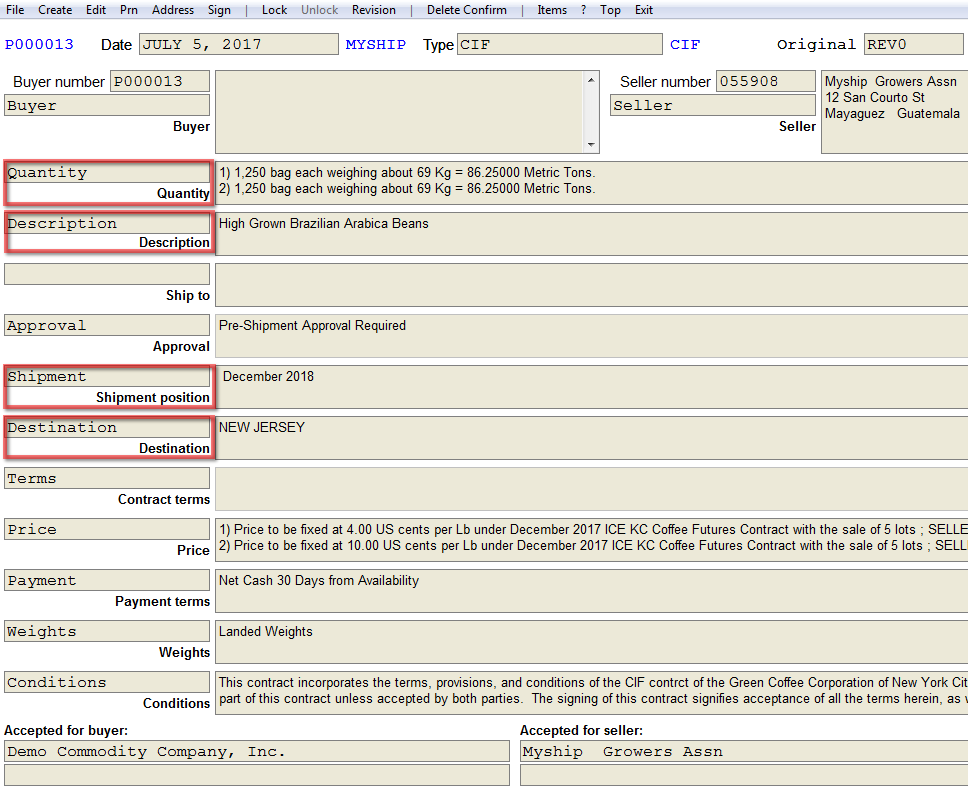Image resolution: width=968 pixels, height=790 pixels.
Task: Click the Quantity code field
Action: [107, 172]
